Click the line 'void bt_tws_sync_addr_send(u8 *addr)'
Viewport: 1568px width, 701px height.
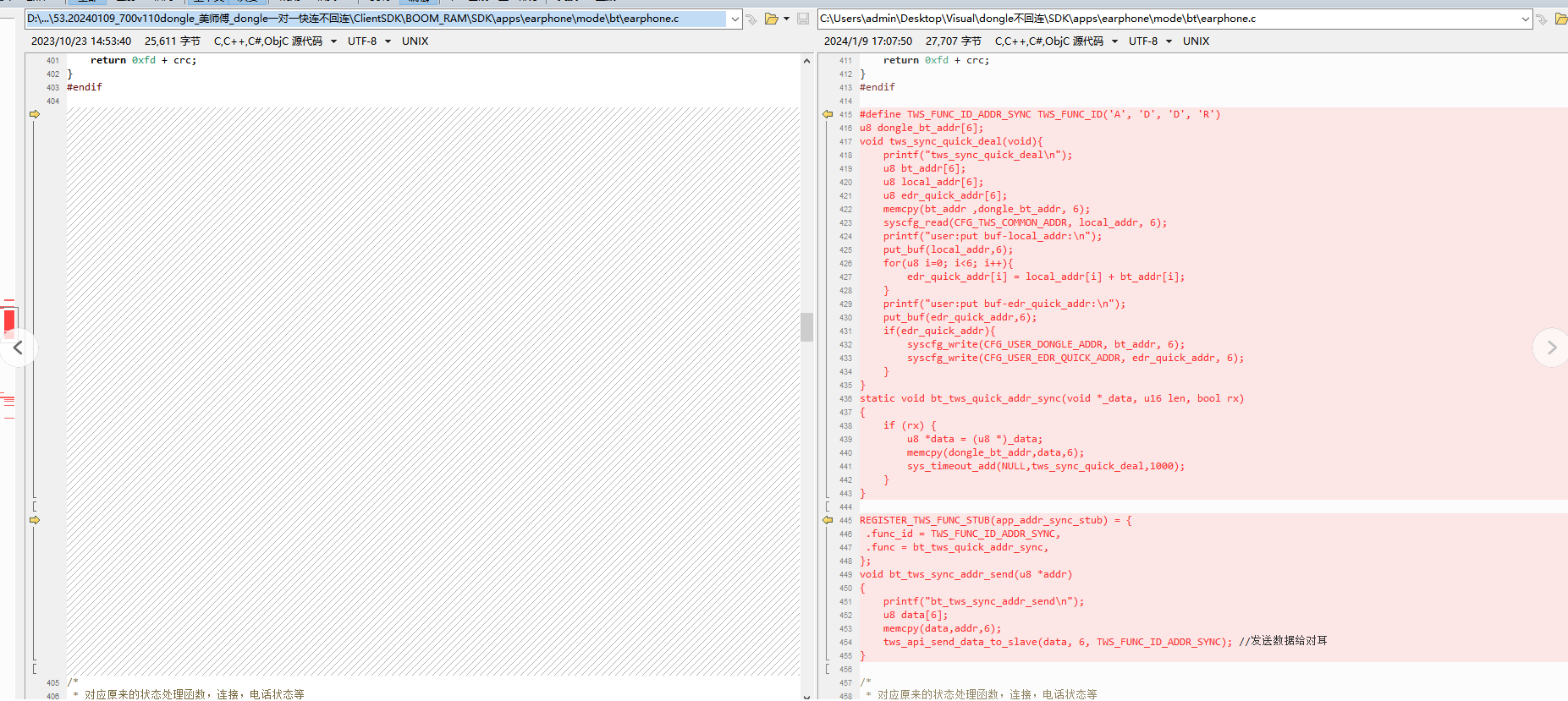pyautogui.click(x=966, y=574)
